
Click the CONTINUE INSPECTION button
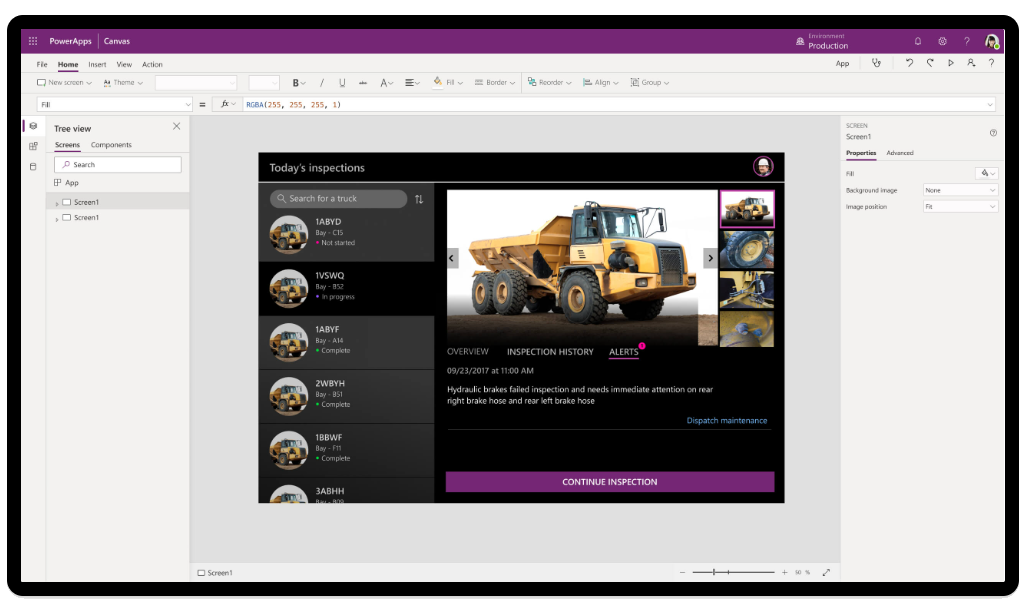pyautogui.click(x=609, y=482)
